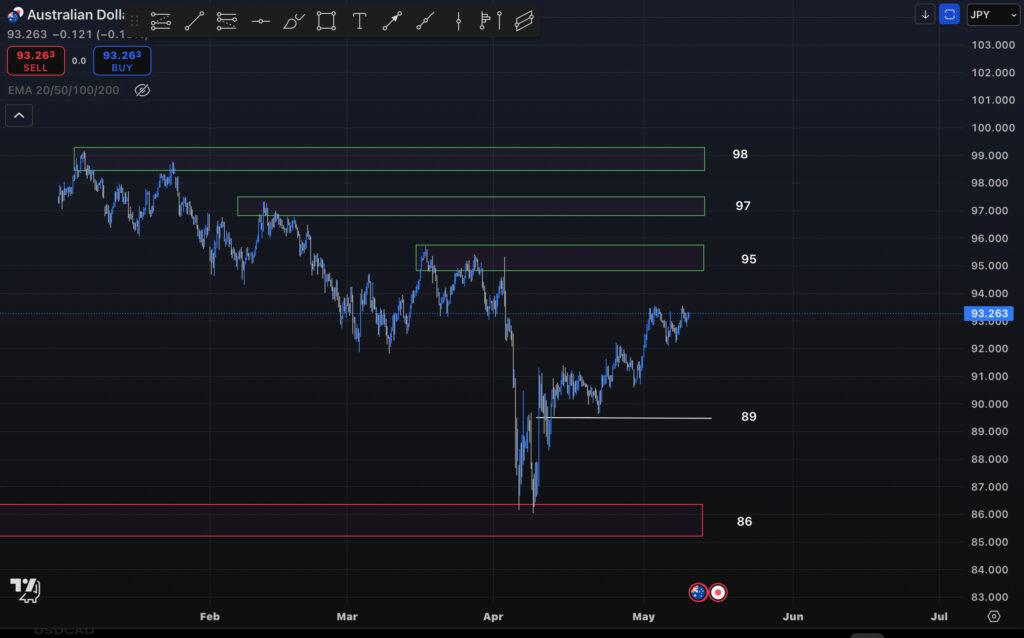Switch to the USDCAD symbol

[x=64, y=630]
